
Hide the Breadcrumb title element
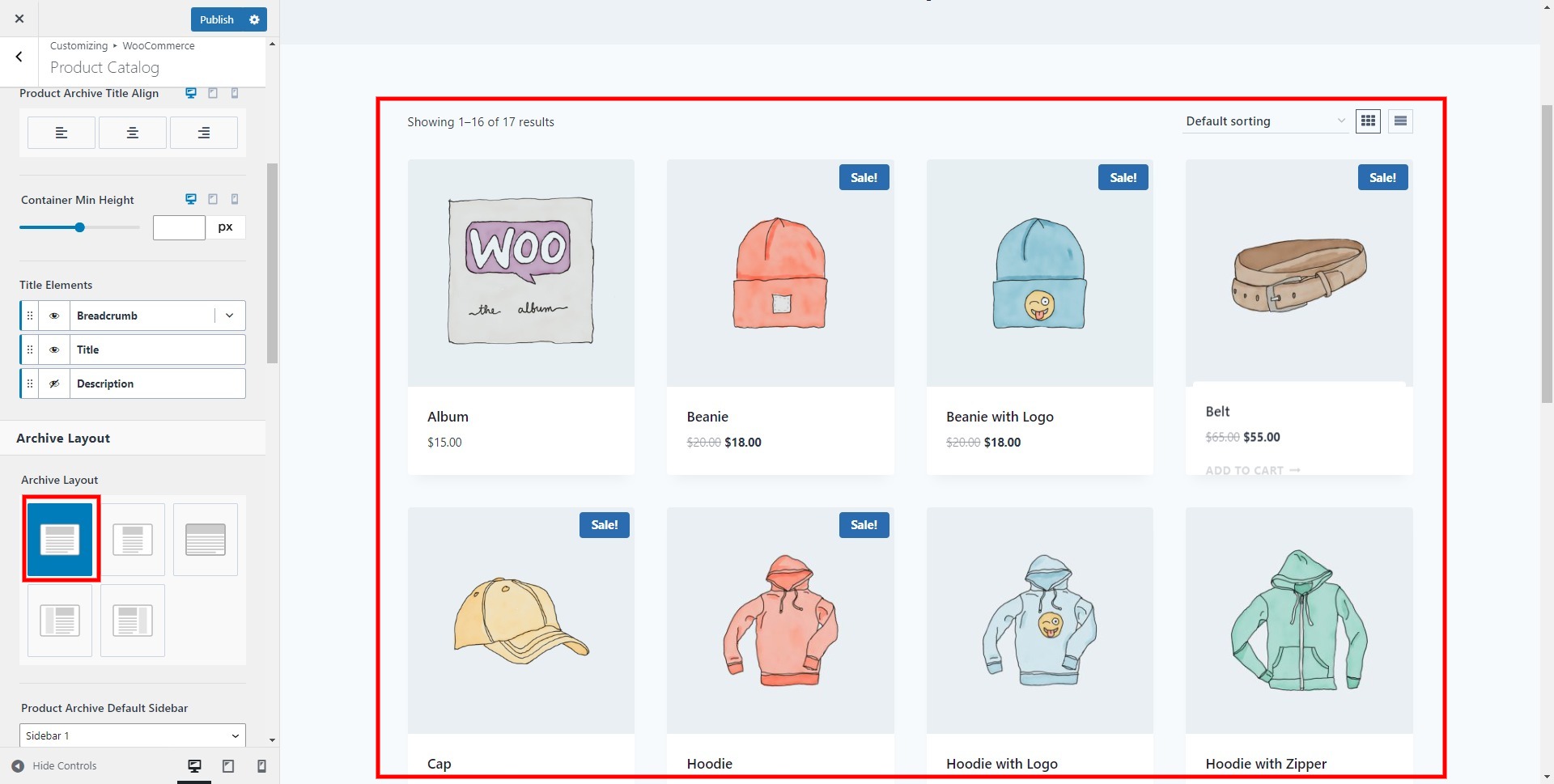click(x=54, y=316)
